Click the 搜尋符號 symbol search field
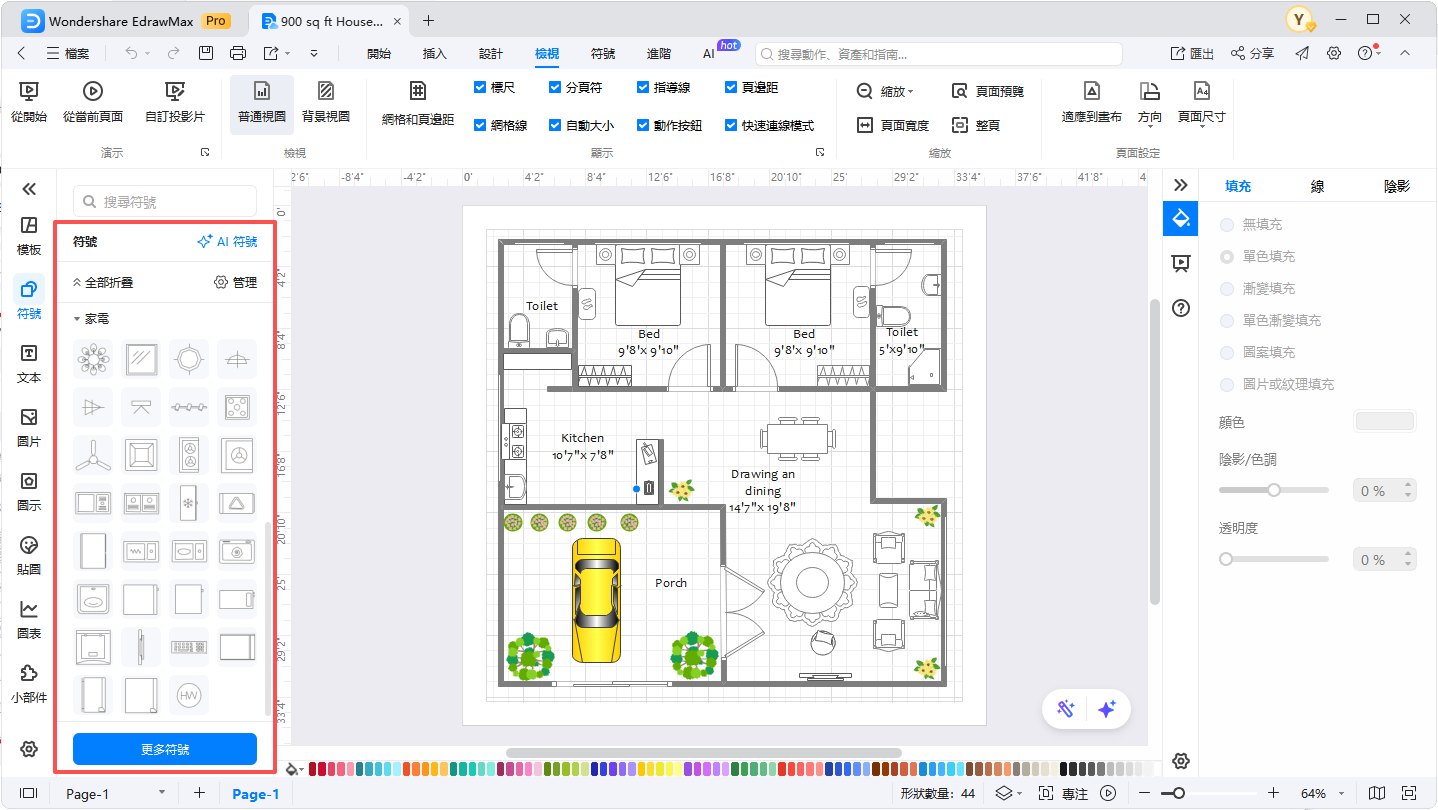This screenshot has height=810, width=1438. tap(165, 202)
